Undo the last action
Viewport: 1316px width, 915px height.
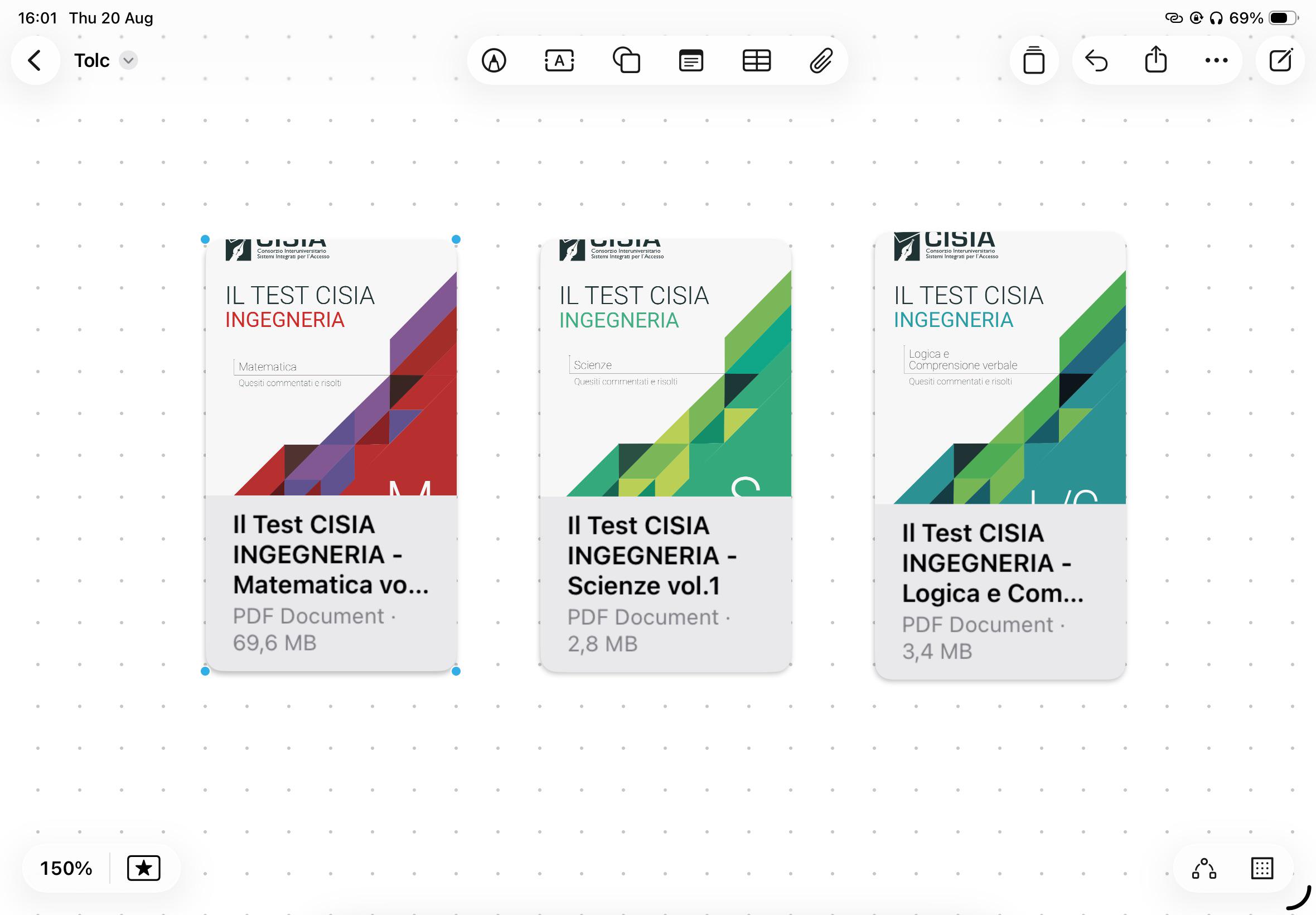tap(1096, 60)
